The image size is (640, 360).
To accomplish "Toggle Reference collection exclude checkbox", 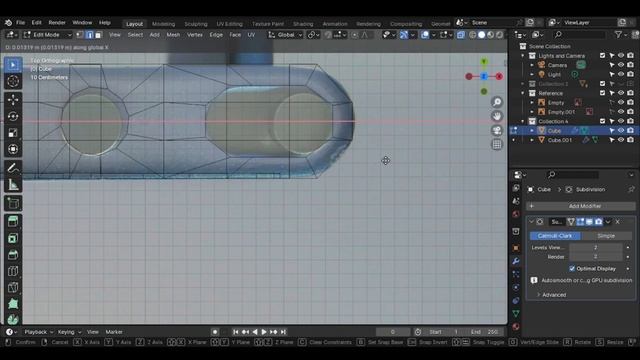I will pyautogui.click(x=602, y=93).
